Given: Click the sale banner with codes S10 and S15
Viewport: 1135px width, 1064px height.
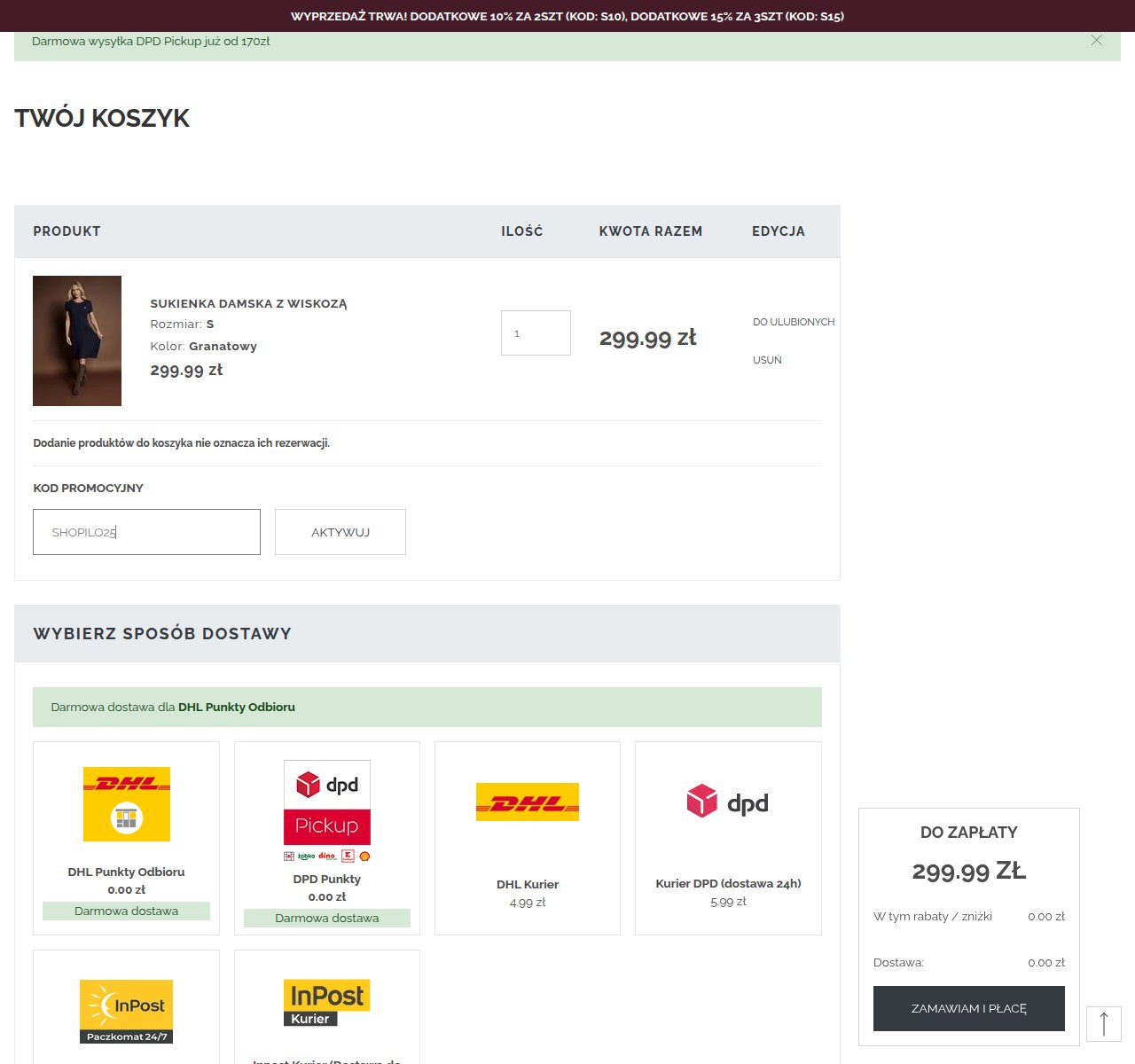Looking at the screenshot, I should click(x=567, y=16).
